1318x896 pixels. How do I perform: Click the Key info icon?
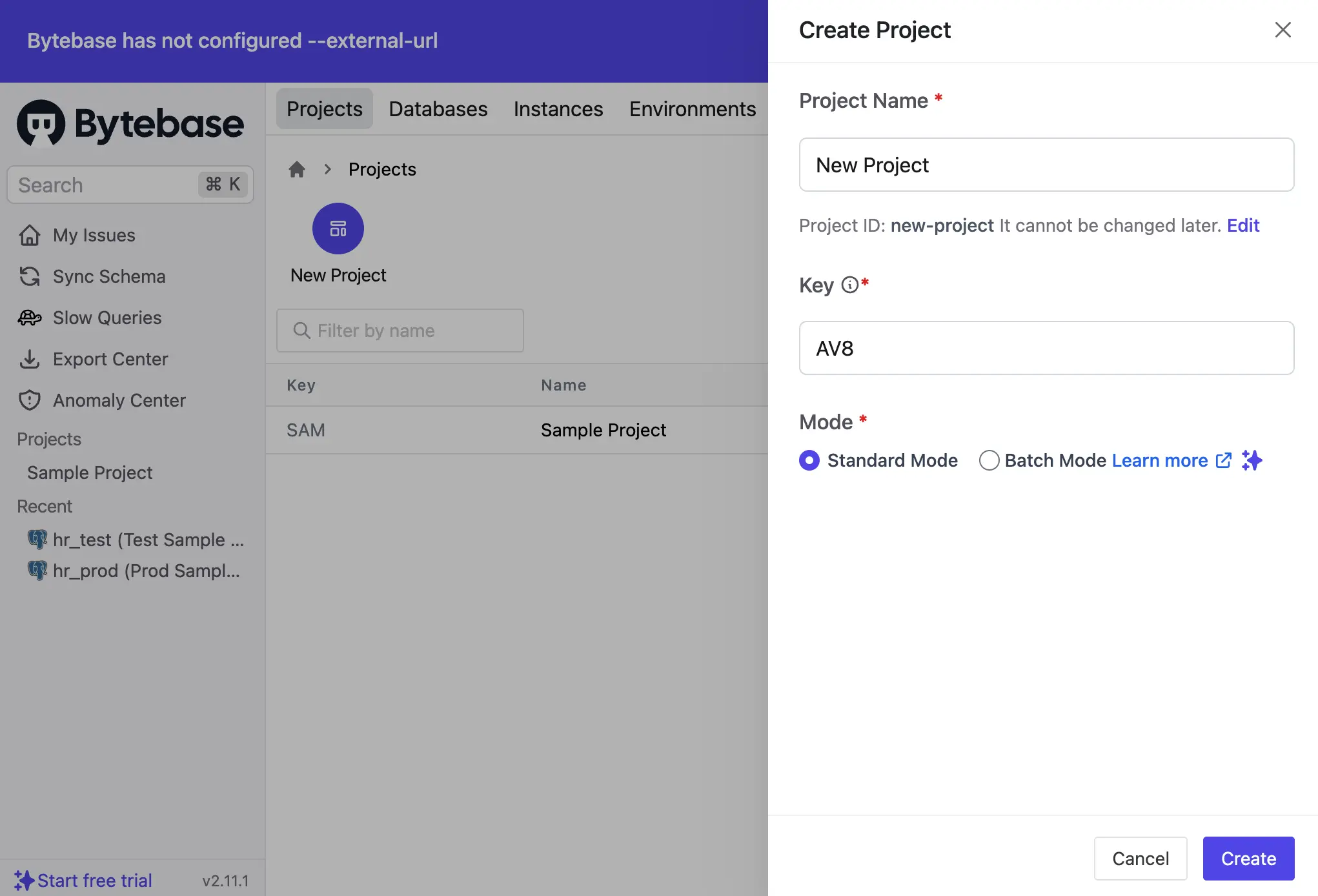coord(850,285)
